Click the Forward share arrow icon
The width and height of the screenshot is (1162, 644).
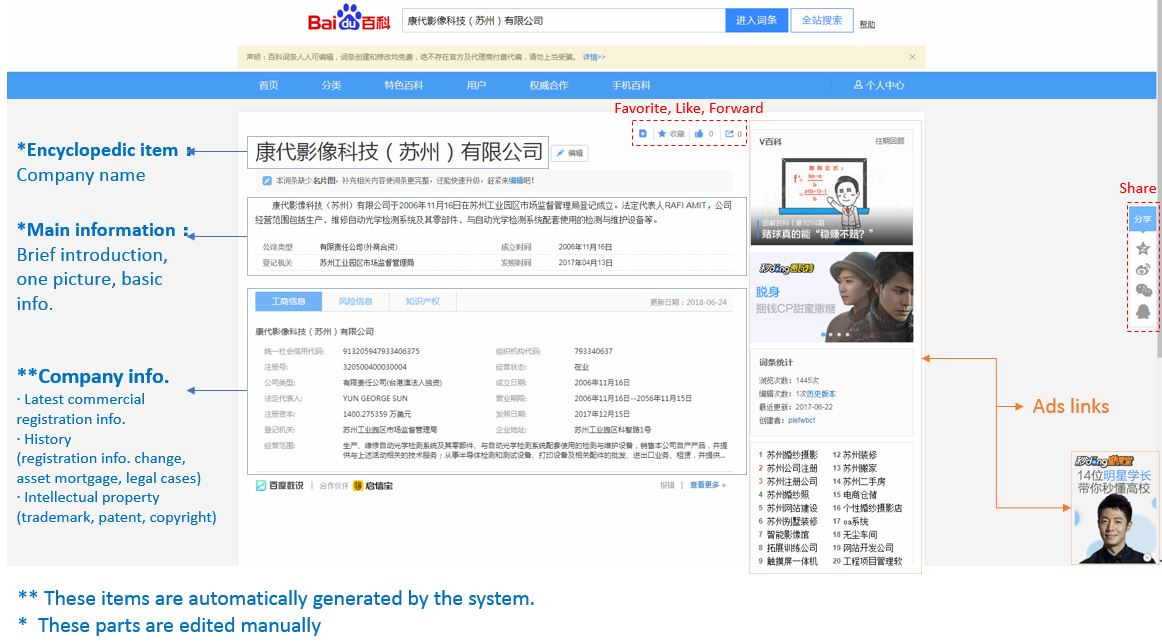[x=729, y=134]
